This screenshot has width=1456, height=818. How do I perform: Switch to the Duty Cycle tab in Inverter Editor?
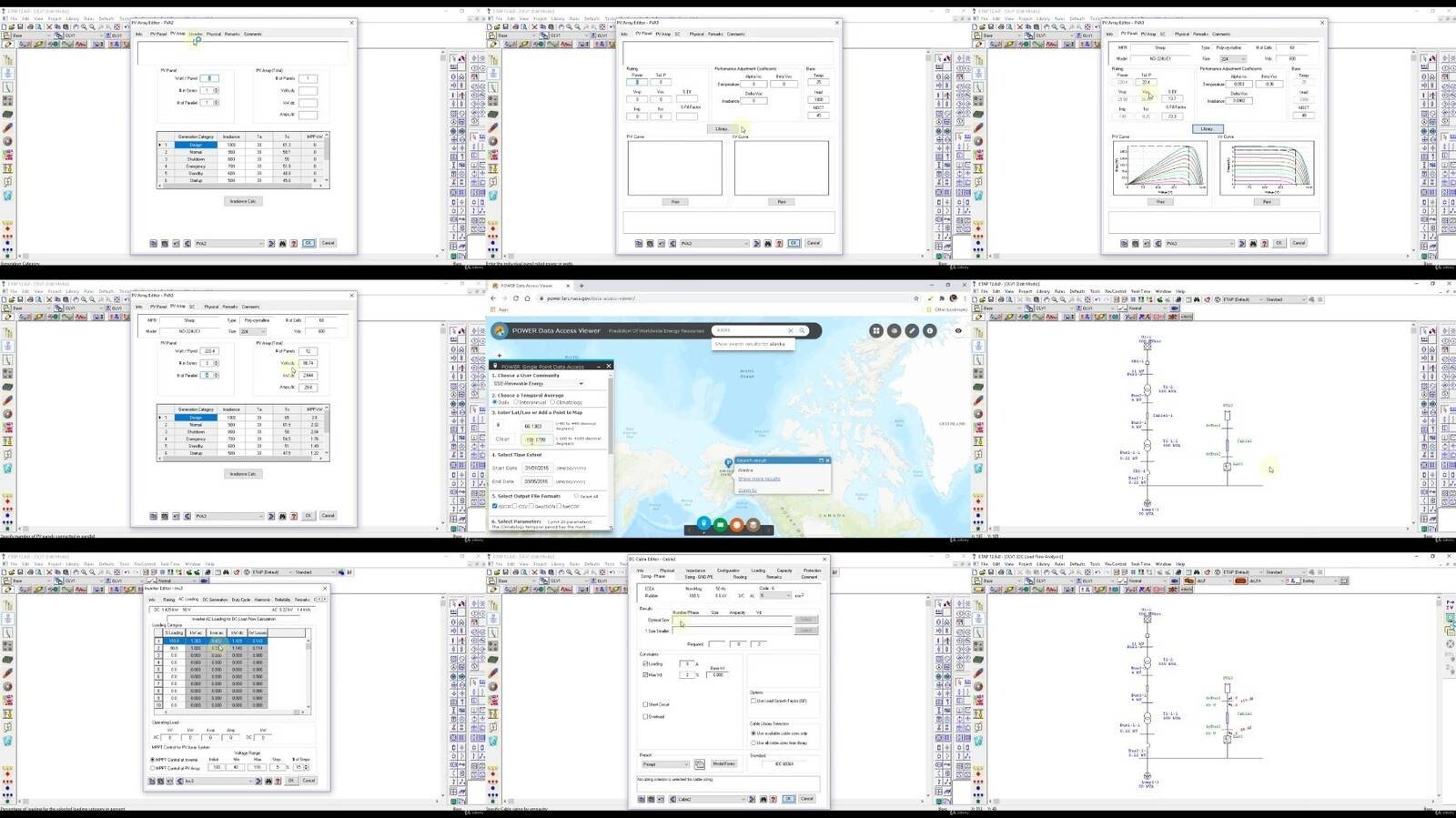[x=241, y=600]
